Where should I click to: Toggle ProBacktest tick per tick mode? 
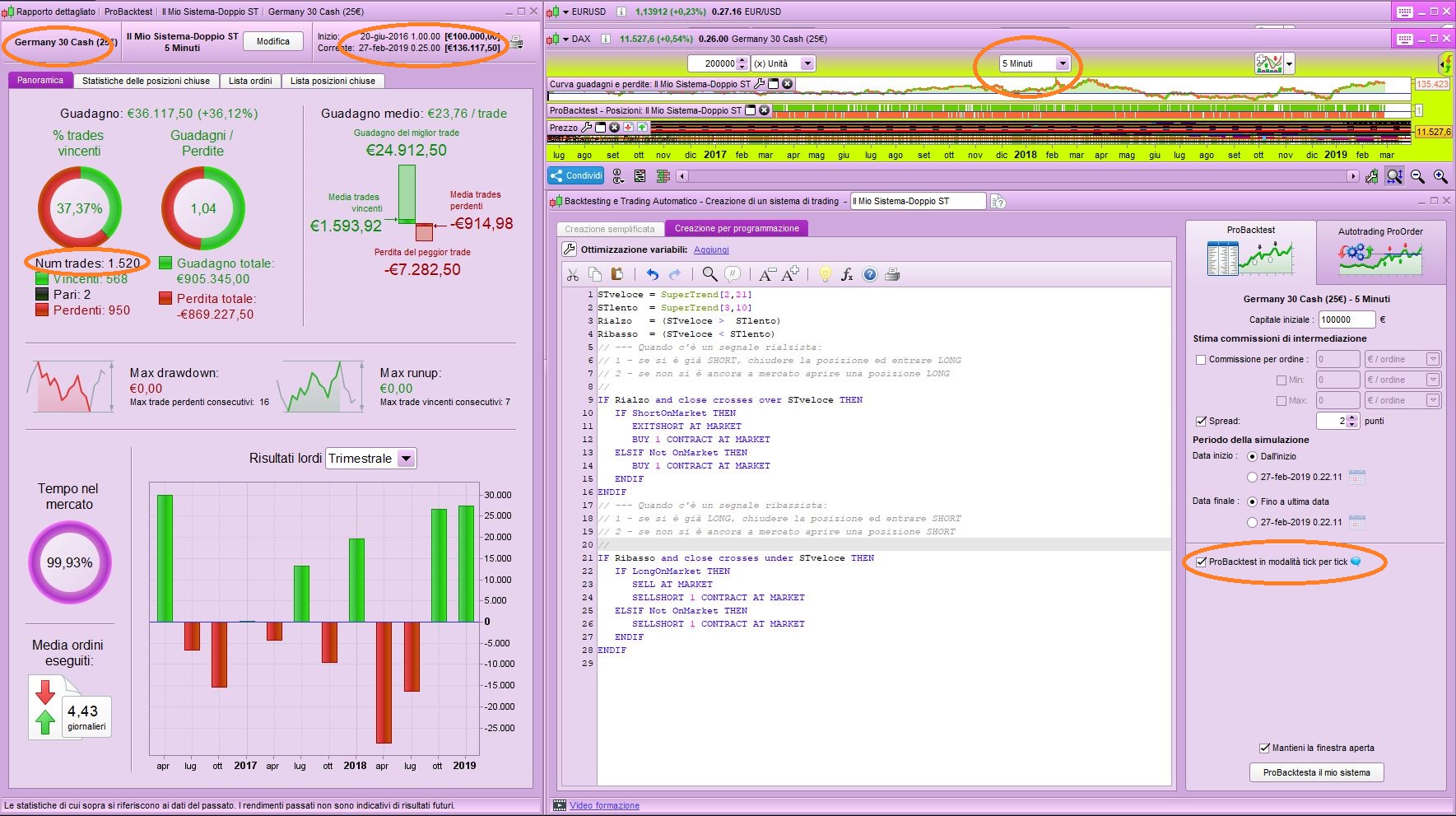pos(1202,562)
